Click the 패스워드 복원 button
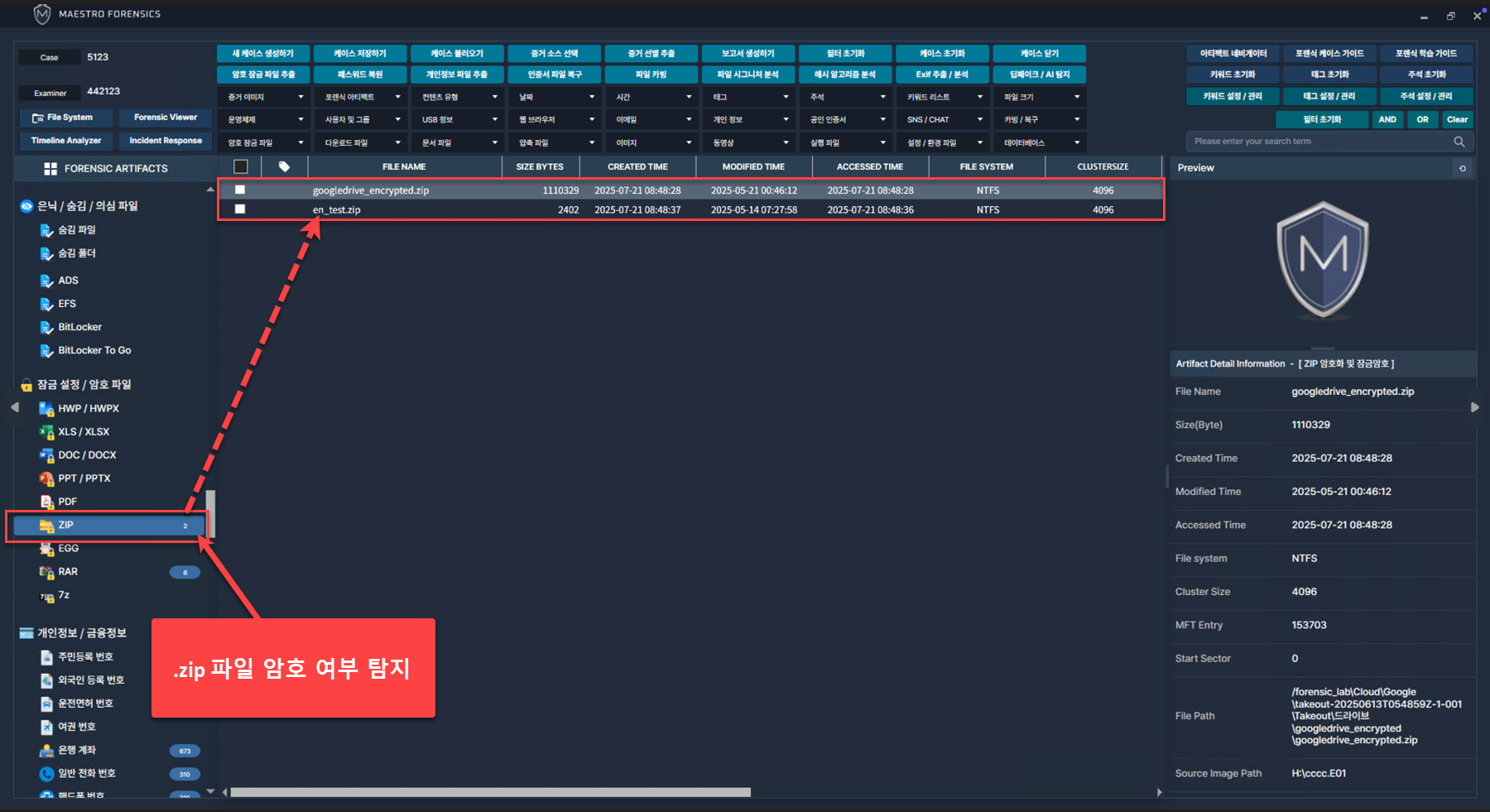Image resolution: width=1490 pixels, height=812 pixels. pos(360,74)
